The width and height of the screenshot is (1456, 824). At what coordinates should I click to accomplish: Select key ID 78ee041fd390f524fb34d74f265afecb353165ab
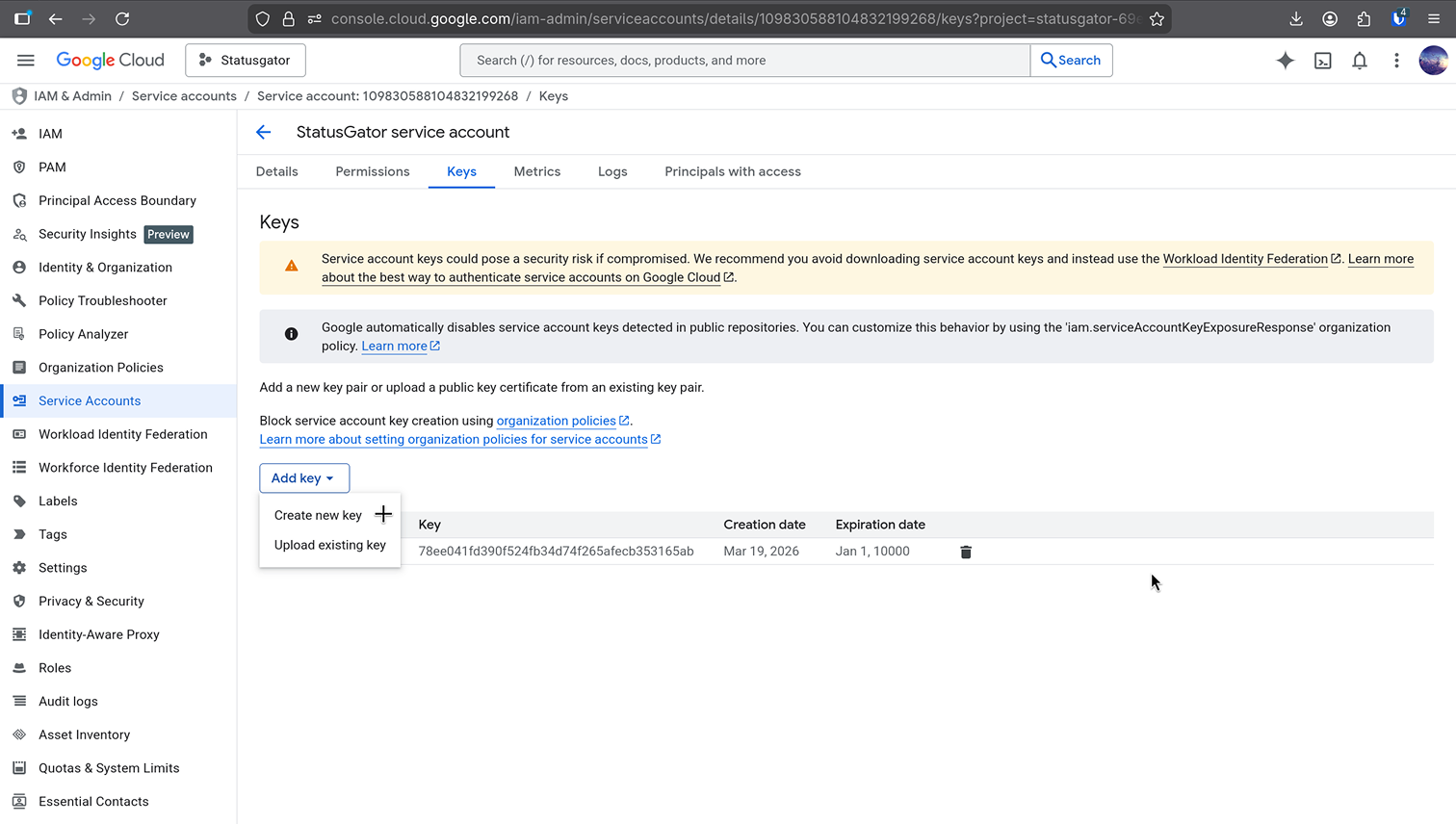(x=556, y=552)
